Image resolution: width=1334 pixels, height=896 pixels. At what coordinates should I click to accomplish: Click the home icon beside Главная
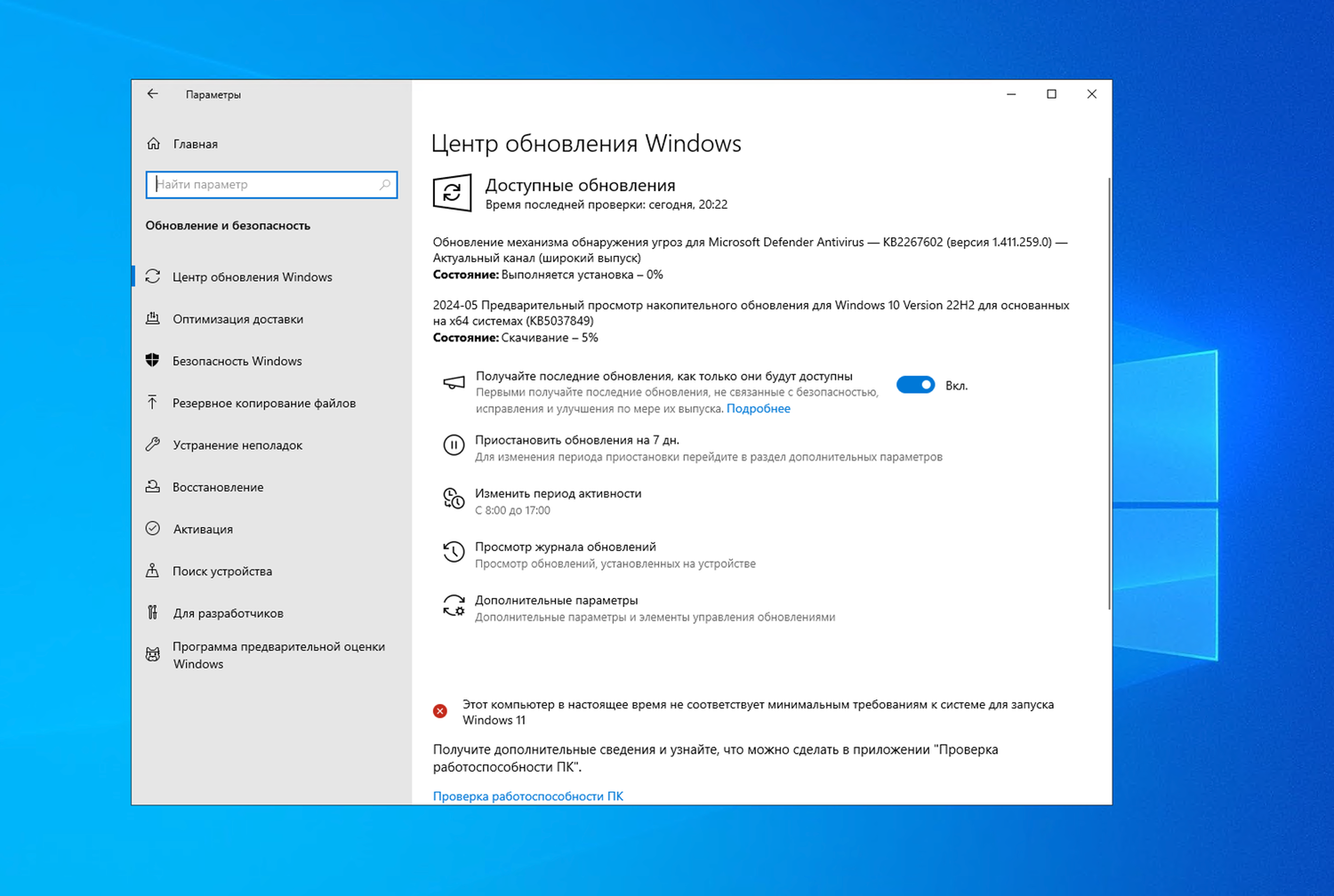click(154, 144)
